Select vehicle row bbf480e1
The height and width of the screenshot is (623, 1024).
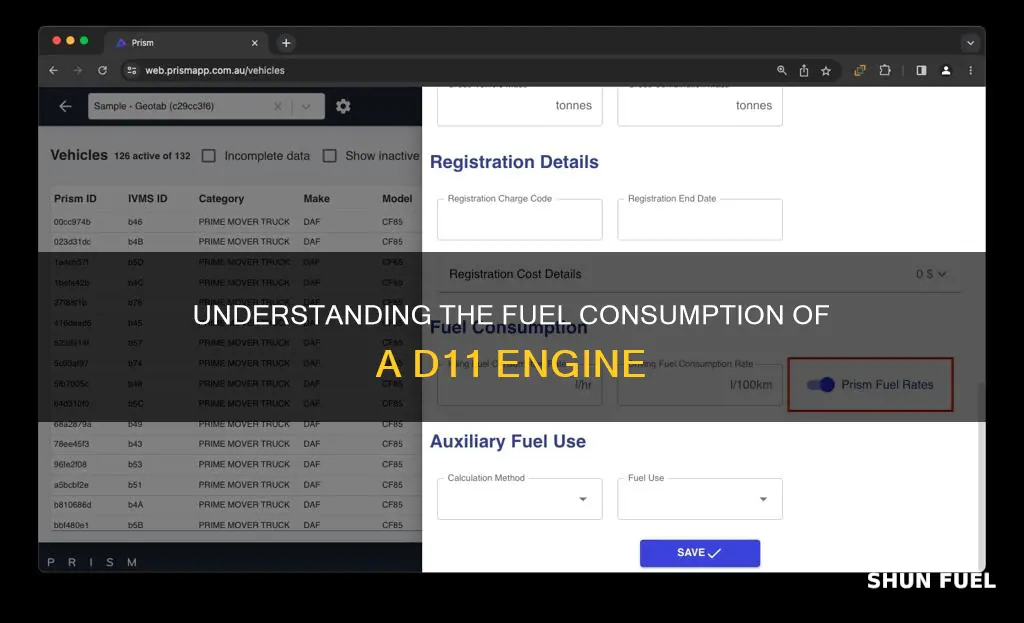[x=235, y=525]
